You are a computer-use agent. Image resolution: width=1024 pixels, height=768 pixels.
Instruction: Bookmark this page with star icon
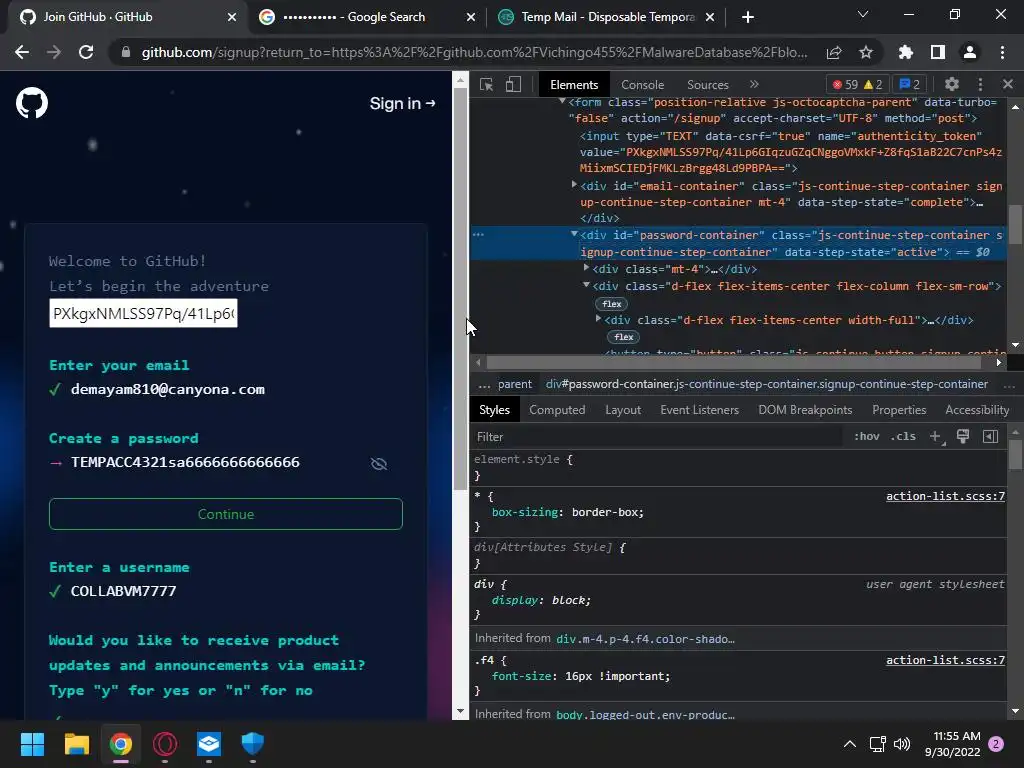[x=866, y=52]
